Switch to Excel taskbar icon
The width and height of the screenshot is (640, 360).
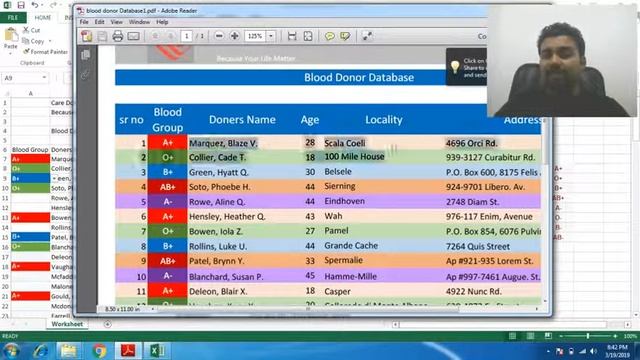[158, 351]
